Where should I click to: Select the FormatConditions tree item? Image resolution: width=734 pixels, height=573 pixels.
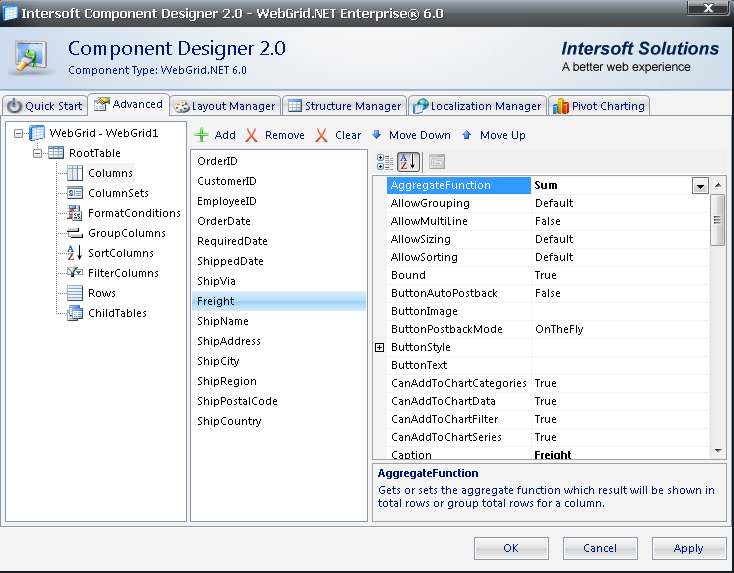click(134, 213)
